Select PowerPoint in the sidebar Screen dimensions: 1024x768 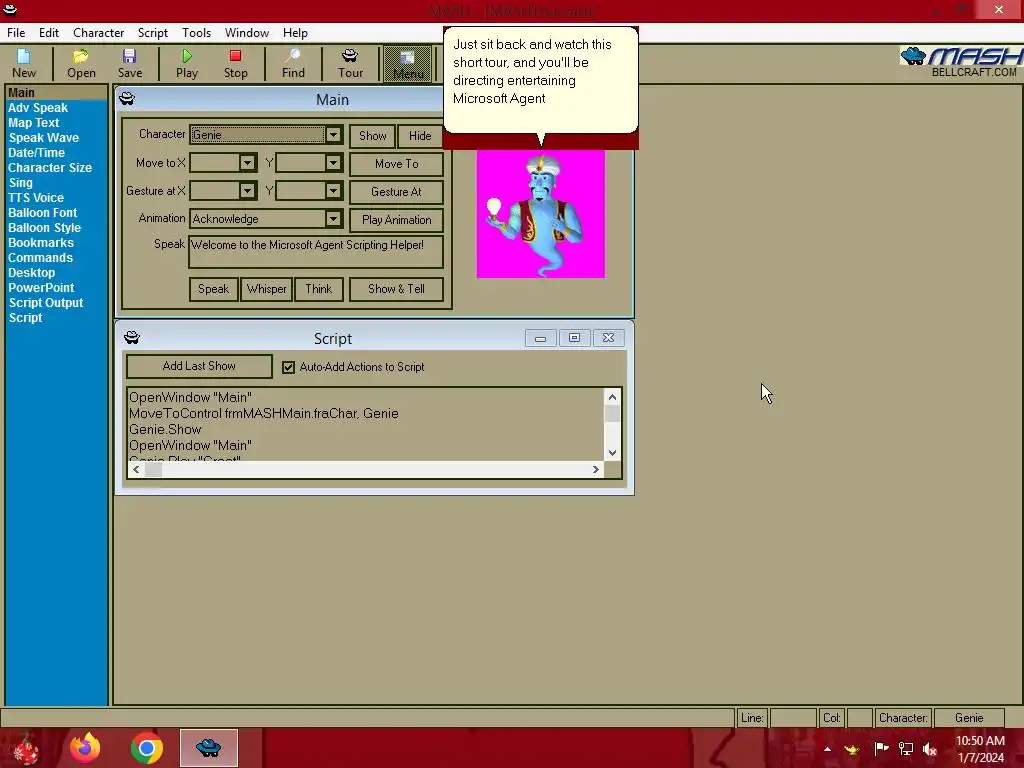tap(41, 288)
